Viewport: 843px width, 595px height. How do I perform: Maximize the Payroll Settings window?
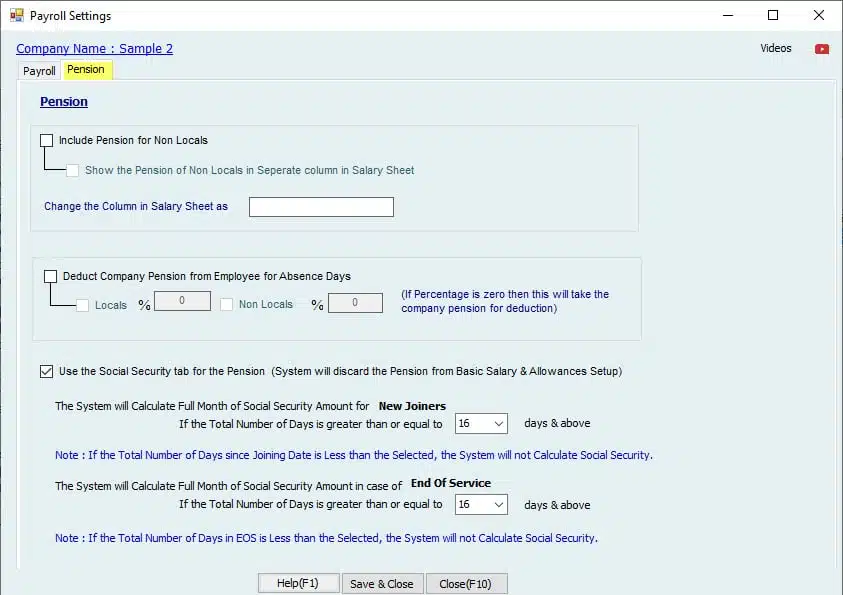click(x=773, y=15)
